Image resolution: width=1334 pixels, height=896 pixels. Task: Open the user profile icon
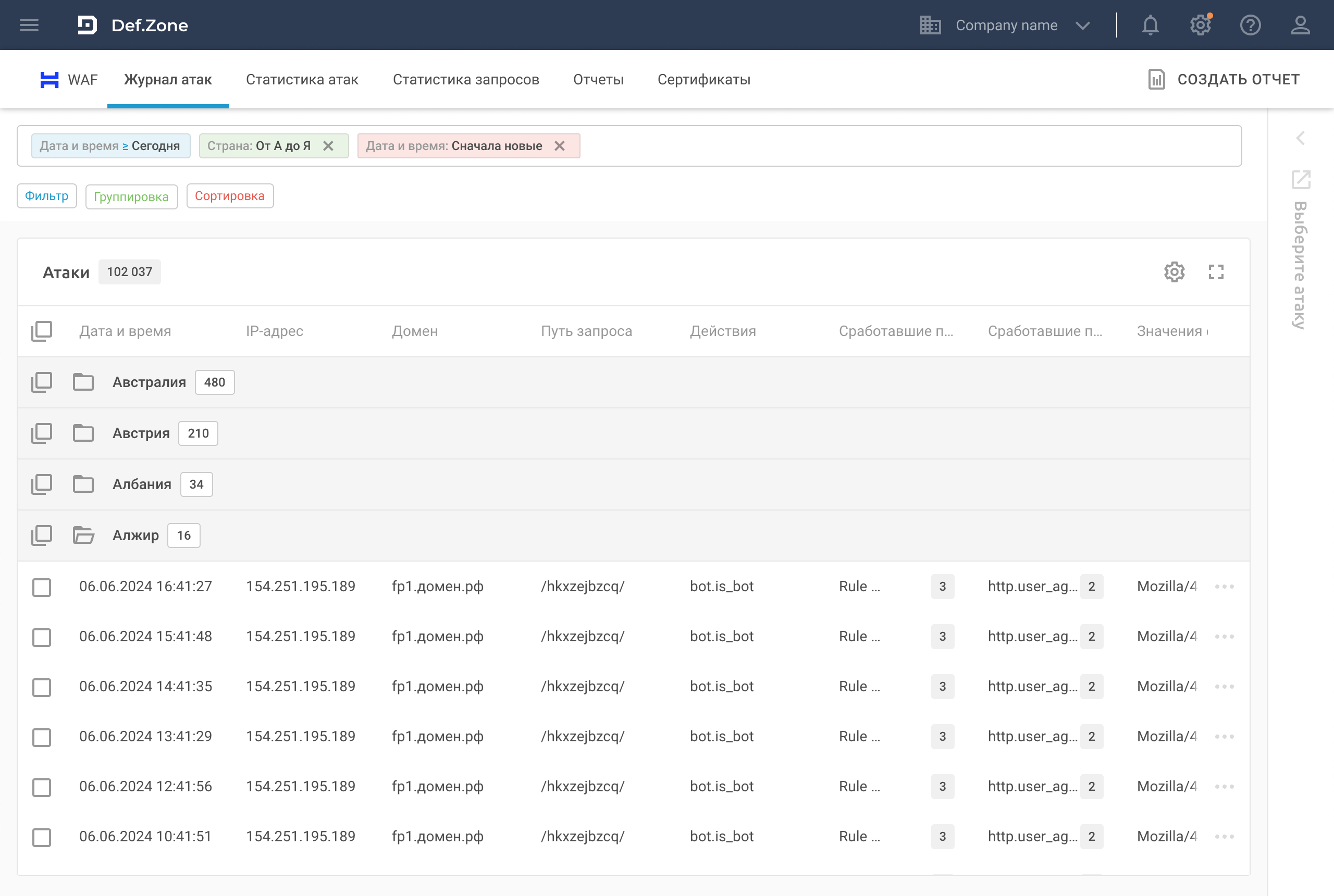[x=1300, y=25]
